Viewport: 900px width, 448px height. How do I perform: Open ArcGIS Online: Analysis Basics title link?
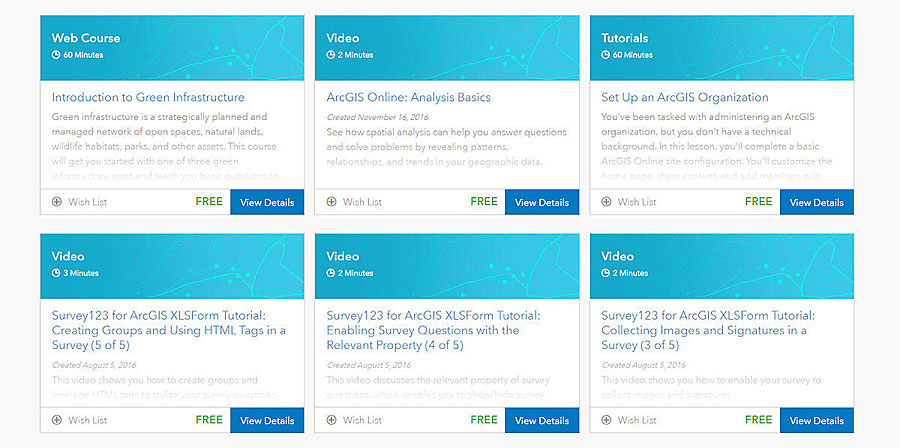tap(408, 97)
